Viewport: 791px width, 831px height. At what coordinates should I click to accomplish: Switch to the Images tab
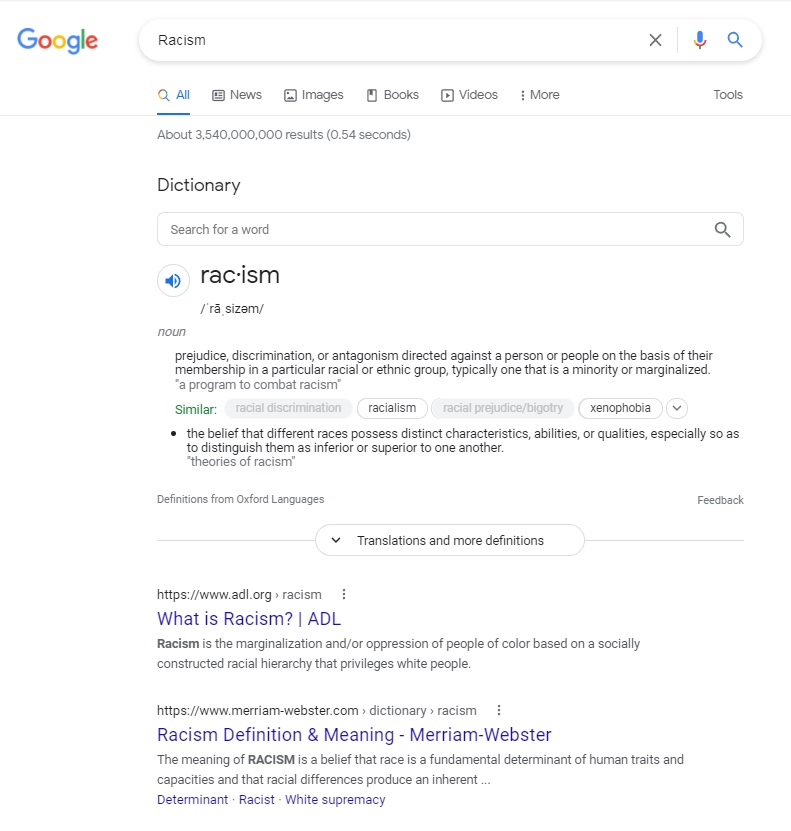(314, 95)
